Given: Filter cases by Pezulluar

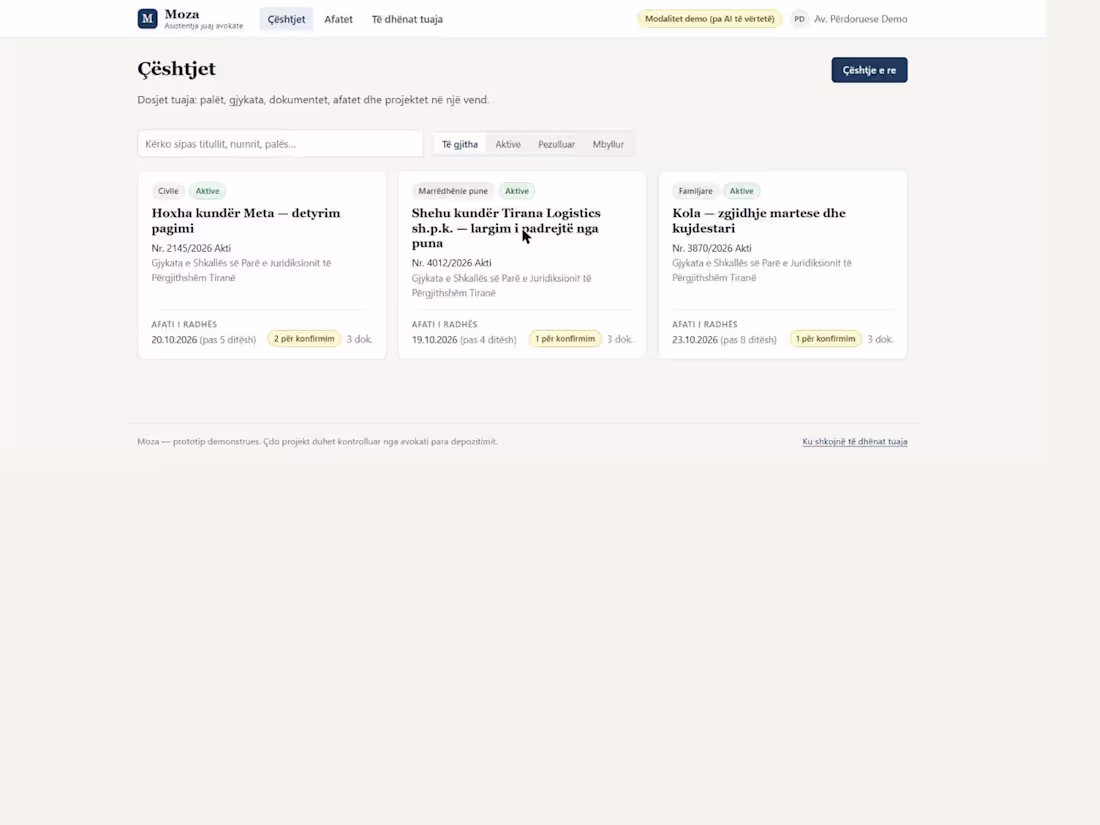Looking at the screenshot, I should pyautogui.click(x=556, y=144).
